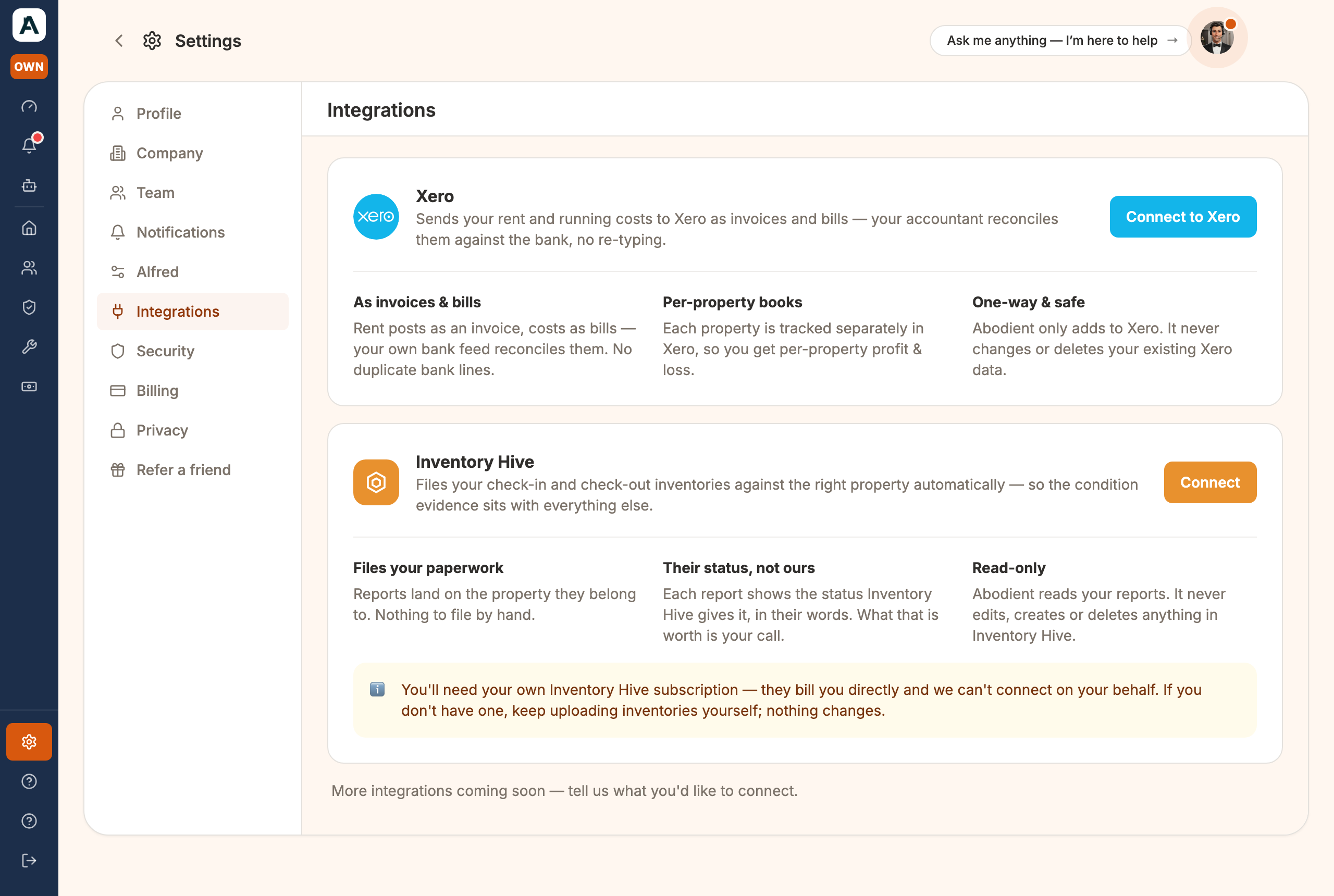
Task: Click the upper help question-mark icon
Action: pos(29,781)
